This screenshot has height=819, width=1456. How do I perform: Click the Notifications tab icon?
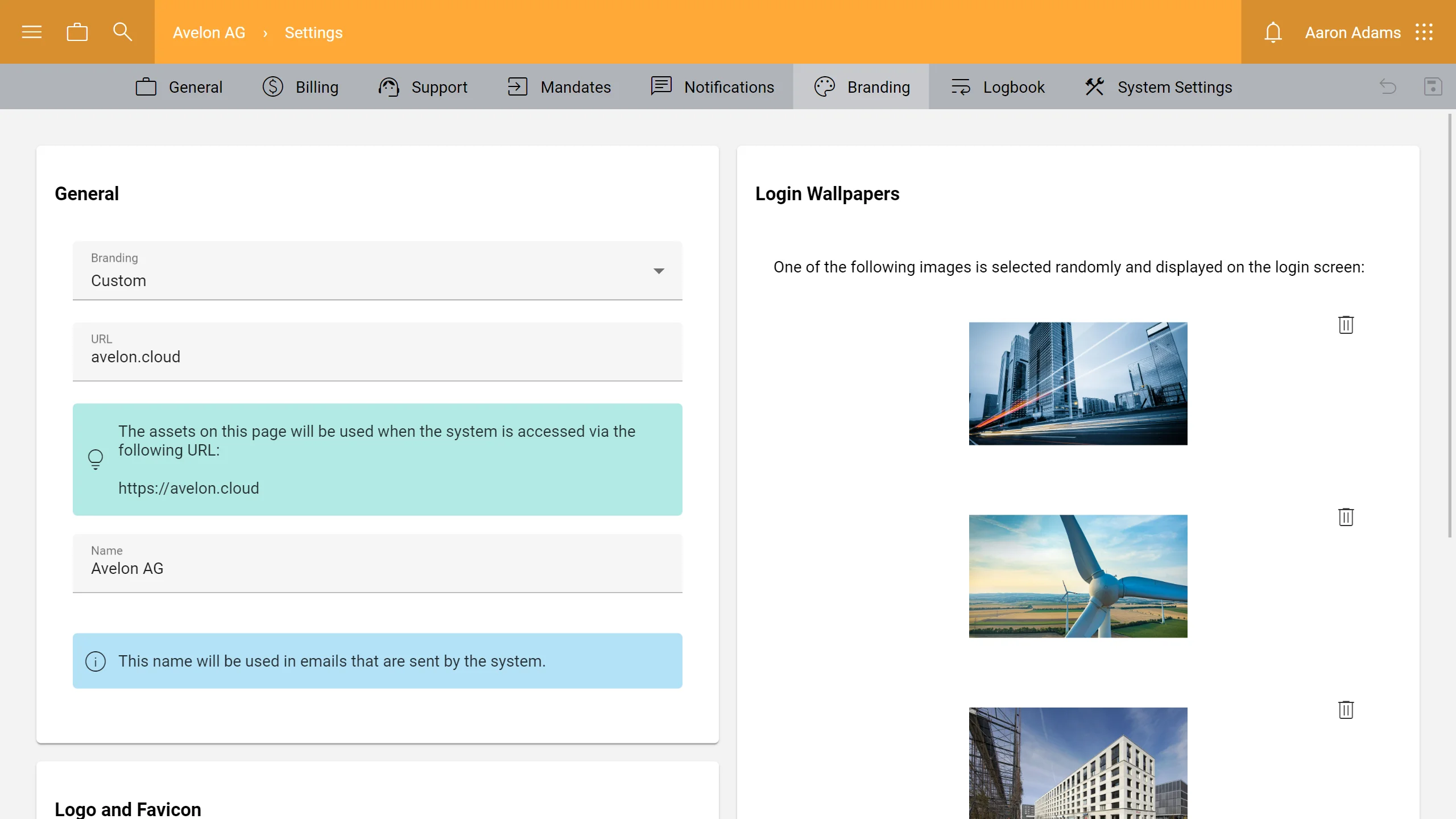pyautogui.click(x=661, y=86)
